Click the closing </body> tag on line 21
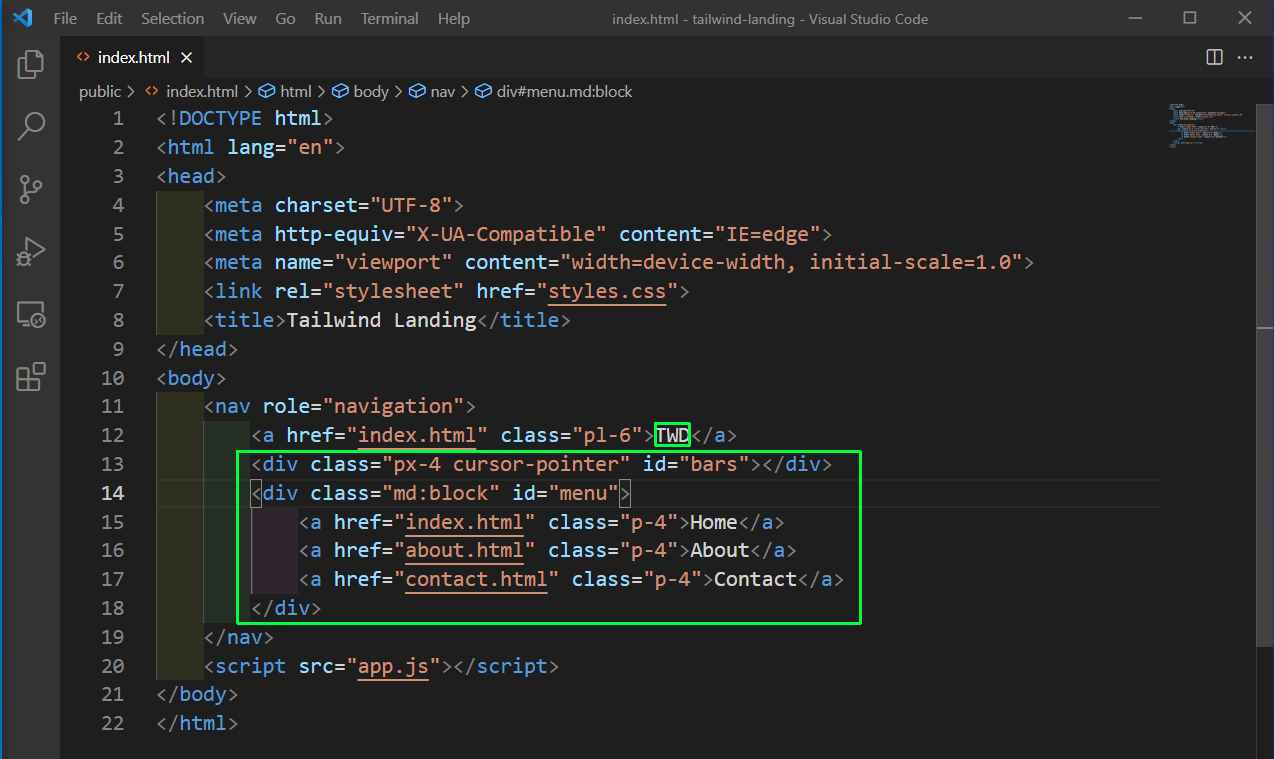This screenshot has height=759, width=1274. tap(197, 694)
